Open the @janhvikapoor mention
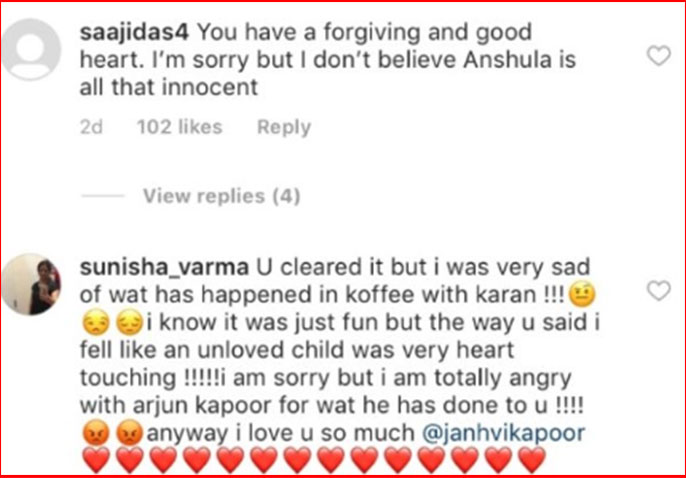Image resolution: width=686 pixels, height=478 pixels. click(x=504, y=433)
